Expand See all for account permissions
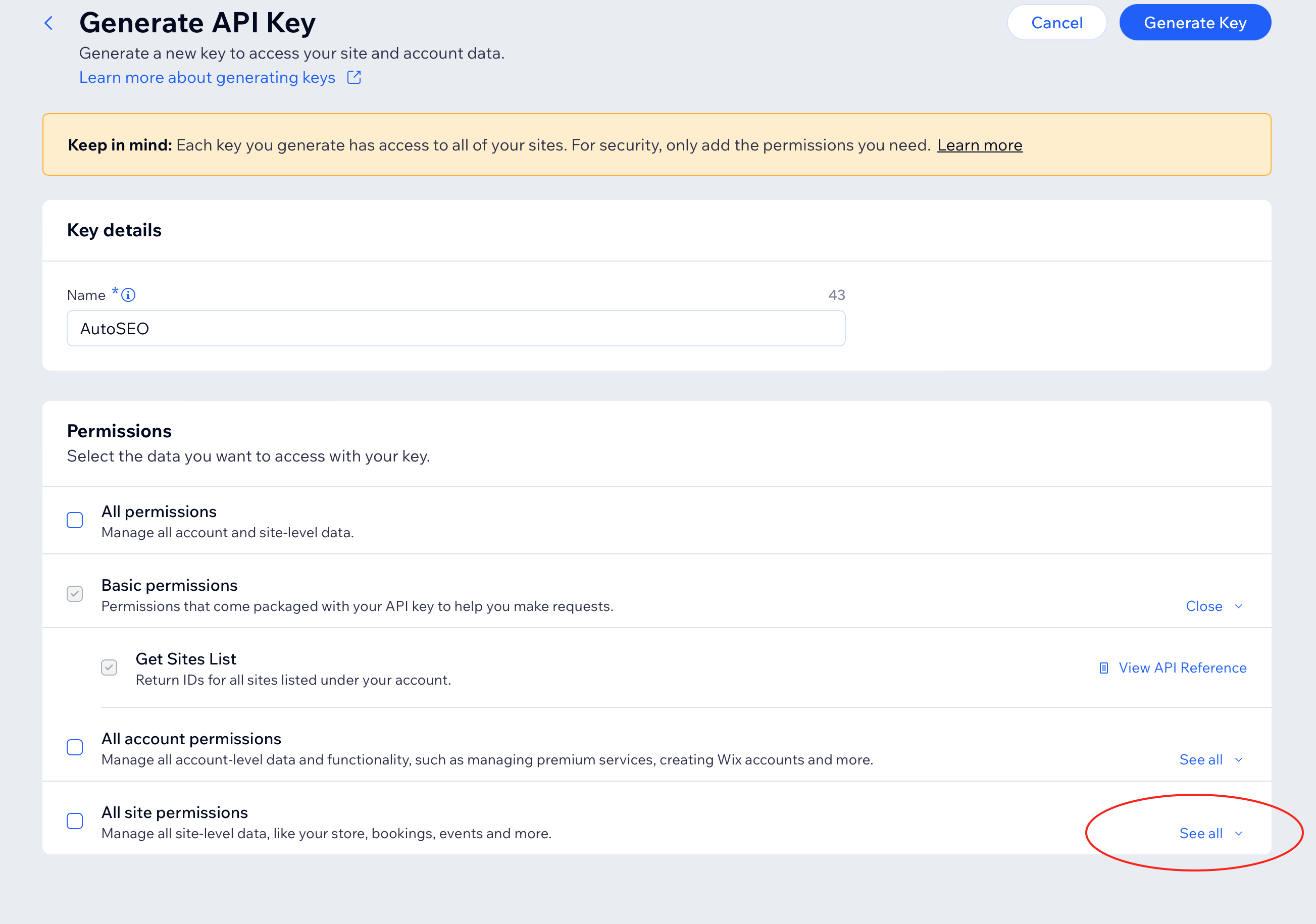Viewport: 1316px width, 924px height. pos(1201,759)
